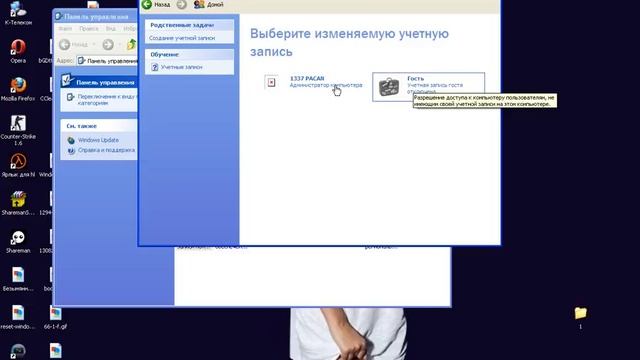
Task: Click Справка и поддержка help icon
Action: point(71,151)
